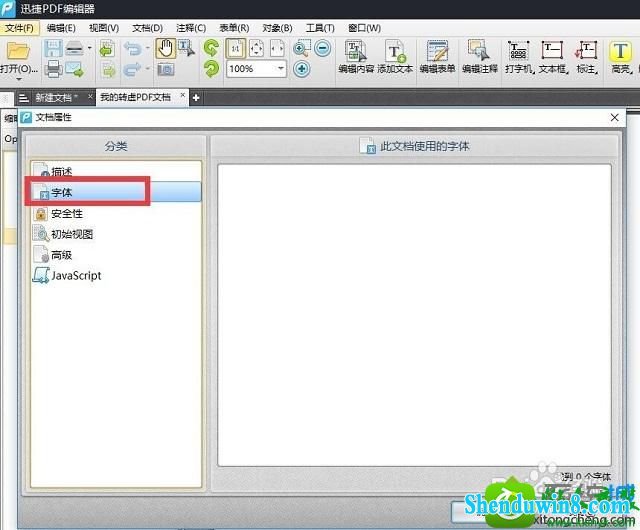This screenshot has width=640, height=530.
Task: Select 高级 category in properties
Action: pos(116,255)
